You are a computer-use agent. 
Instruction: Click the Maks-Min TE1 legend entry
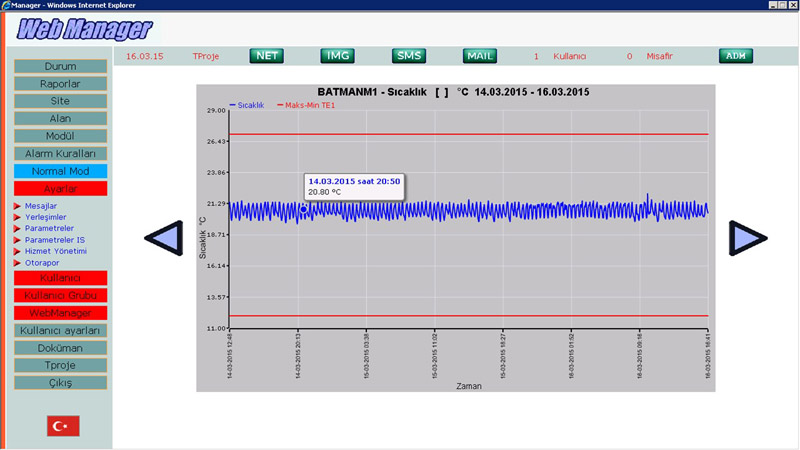[306, 105]
